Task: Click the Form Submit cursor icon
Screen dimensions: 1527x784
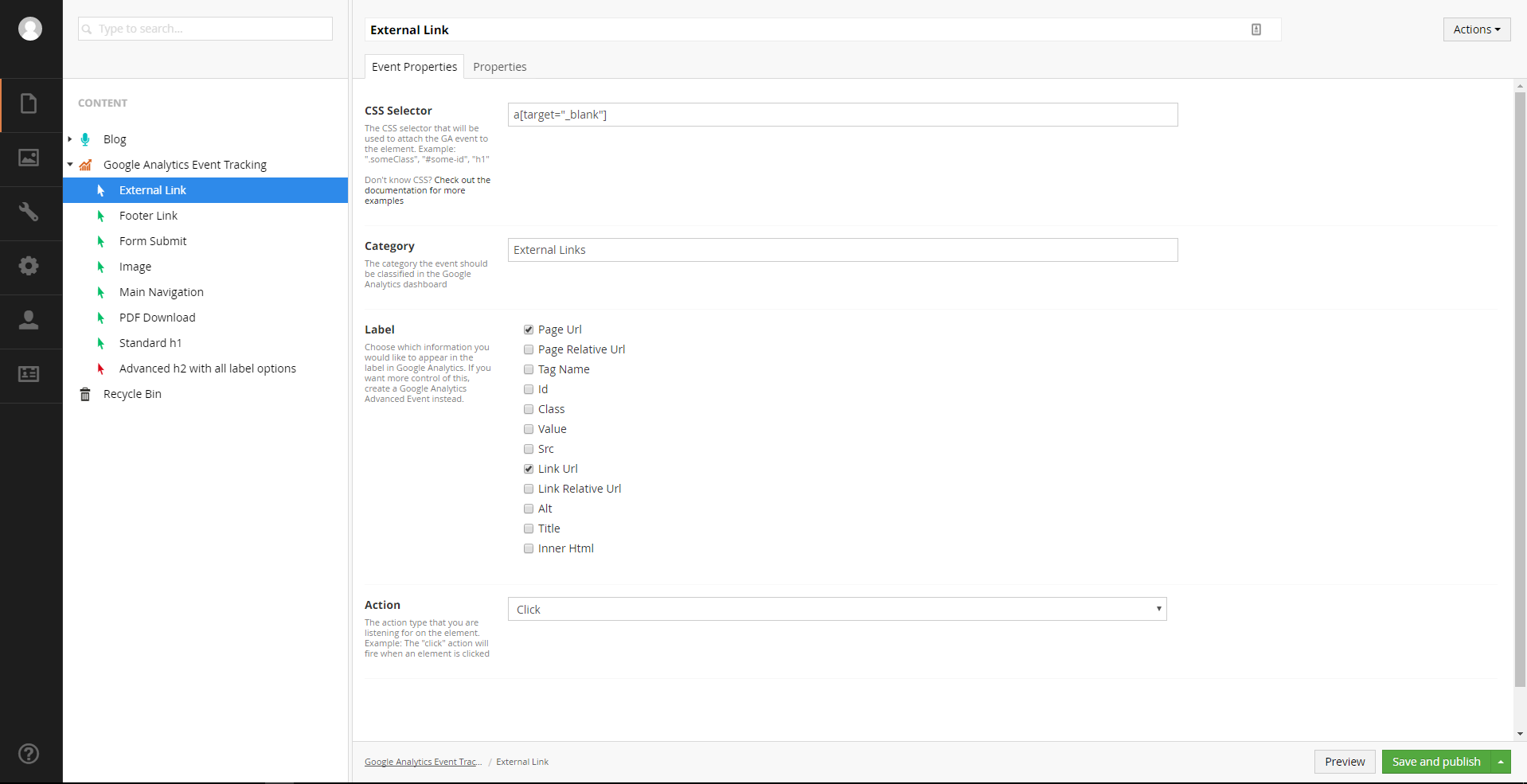Action: click(101, 241)
